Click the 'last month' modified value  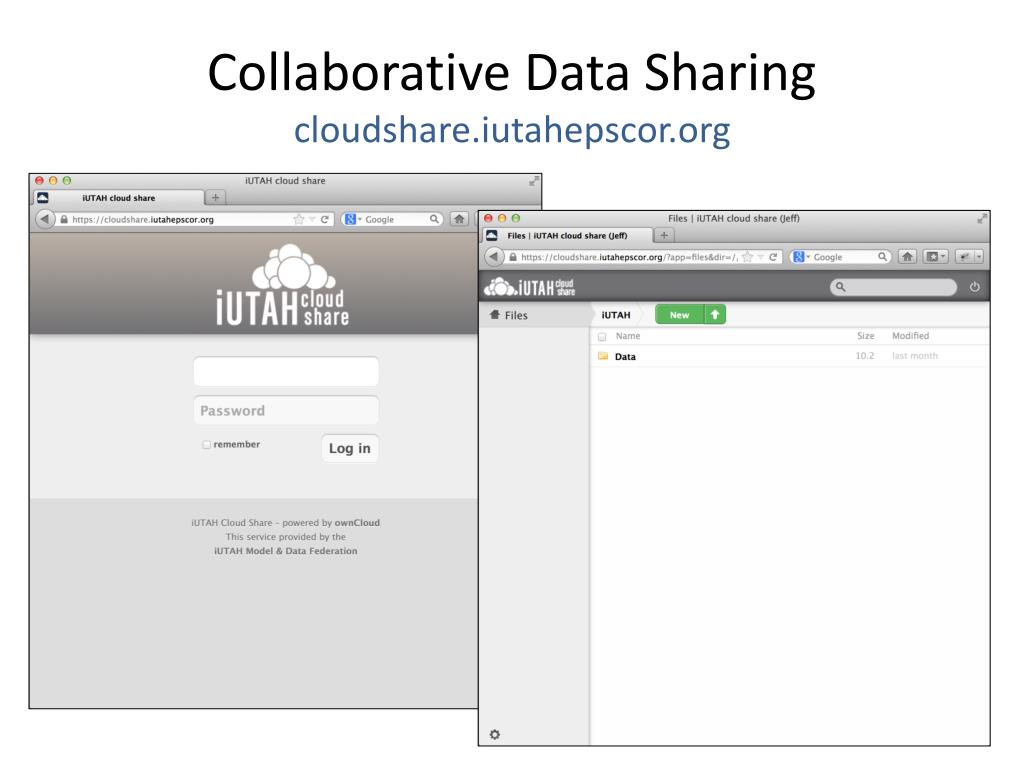tap(914, 356)
